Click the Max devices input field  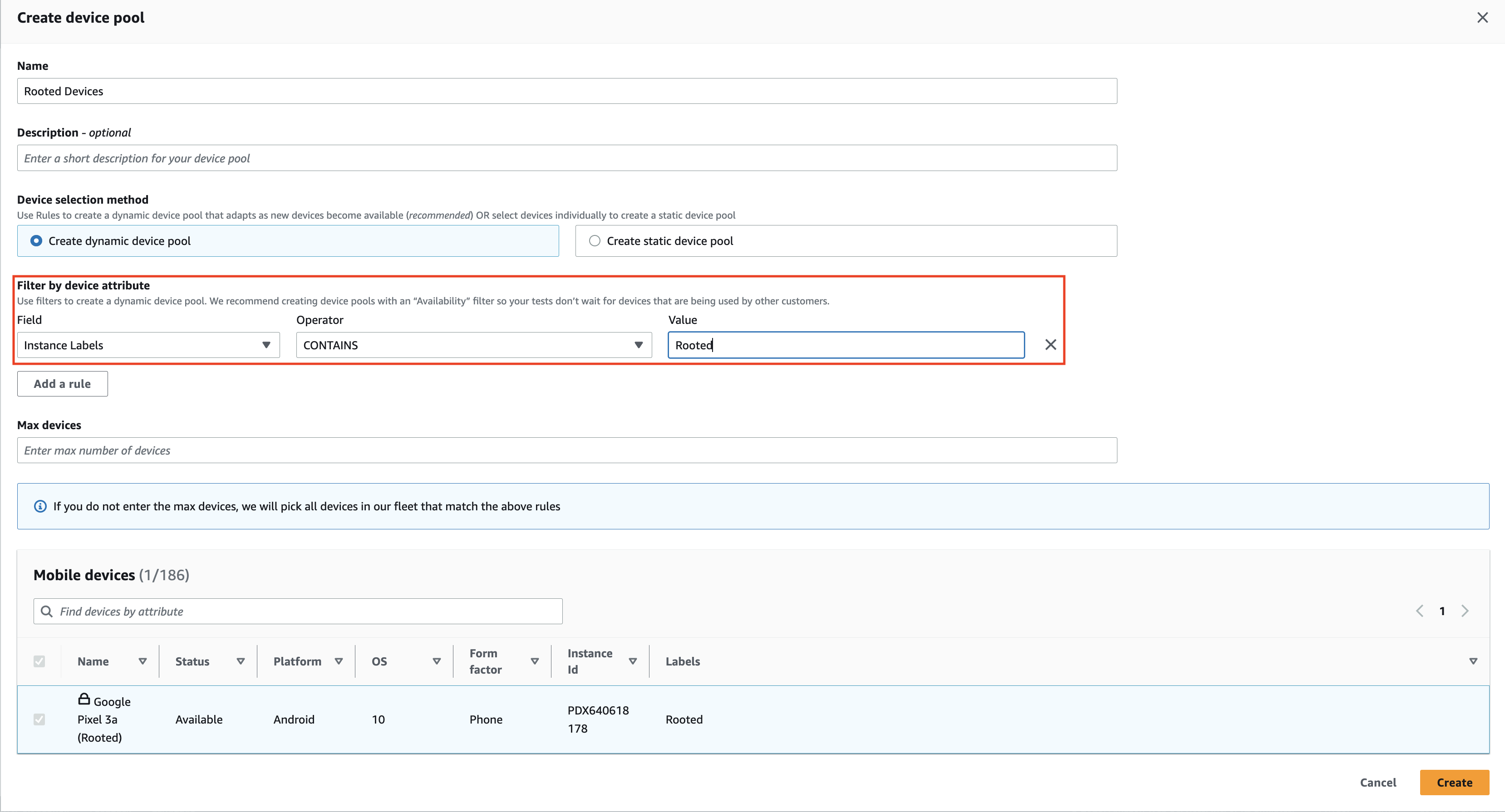tap(567, 450)
